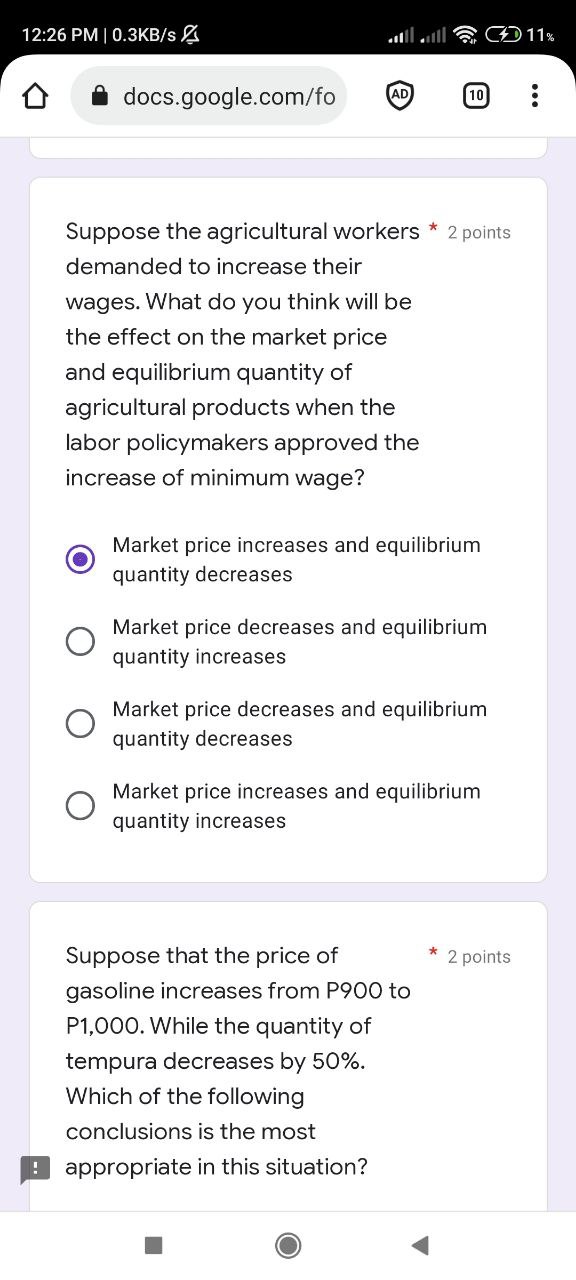Tap the AdBlock shield icon
This screenshot has height=1280, width=576.
(400, 95)
